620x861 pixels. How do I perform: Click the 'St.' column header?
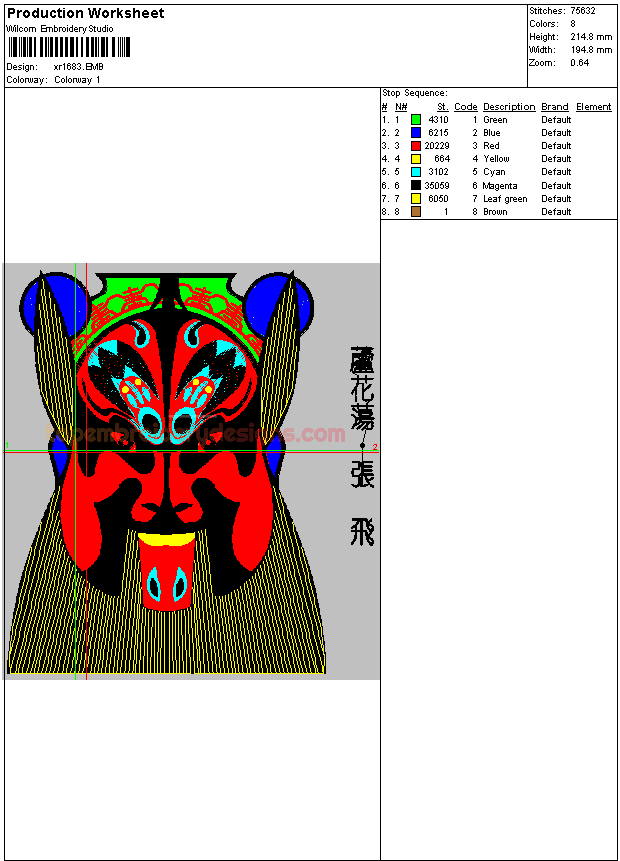[443, 107]
